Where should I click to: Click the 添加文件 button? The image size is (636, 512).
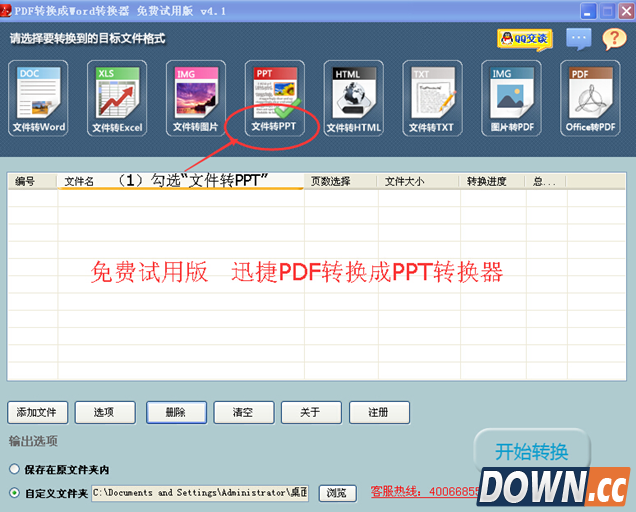click(37, 413)
